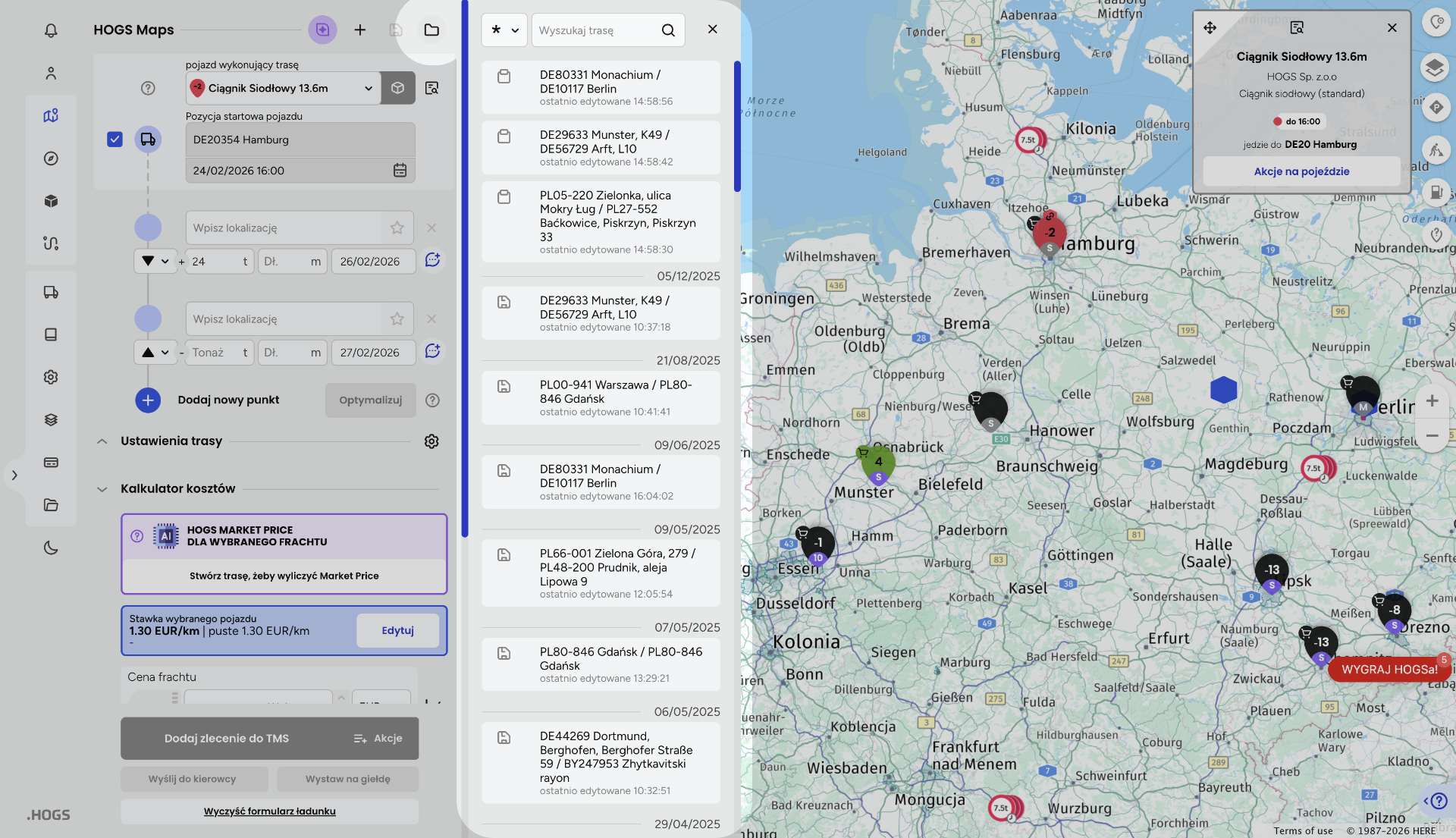Zoom in on the map

point(1432,400)
